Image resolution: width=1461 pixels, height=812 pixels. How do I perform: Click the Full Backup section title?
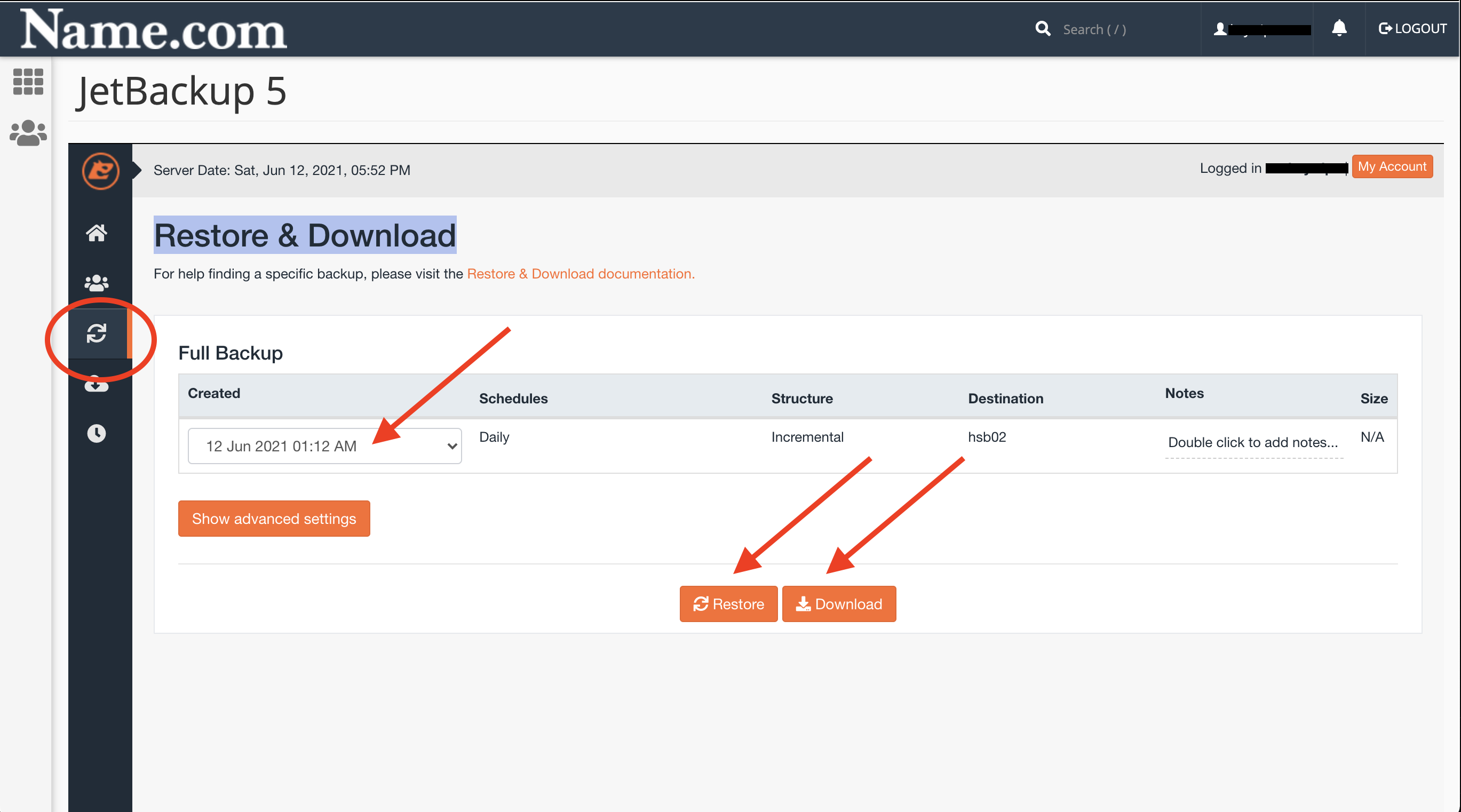tap(231, 353)
